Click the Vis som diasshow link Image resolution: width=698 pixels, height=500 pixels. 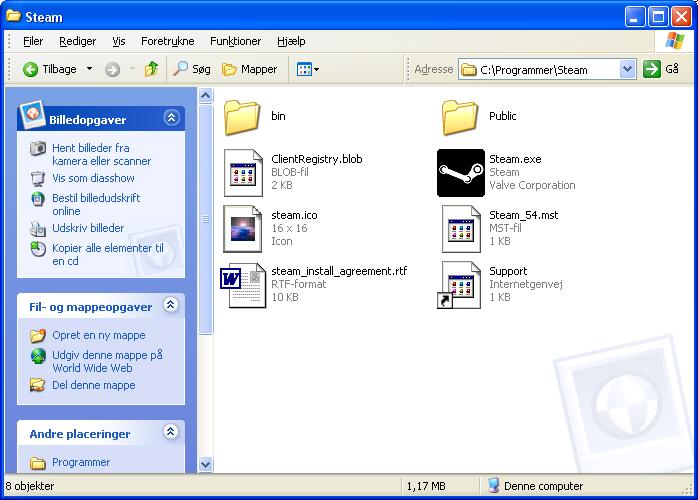tap(93, 178)
